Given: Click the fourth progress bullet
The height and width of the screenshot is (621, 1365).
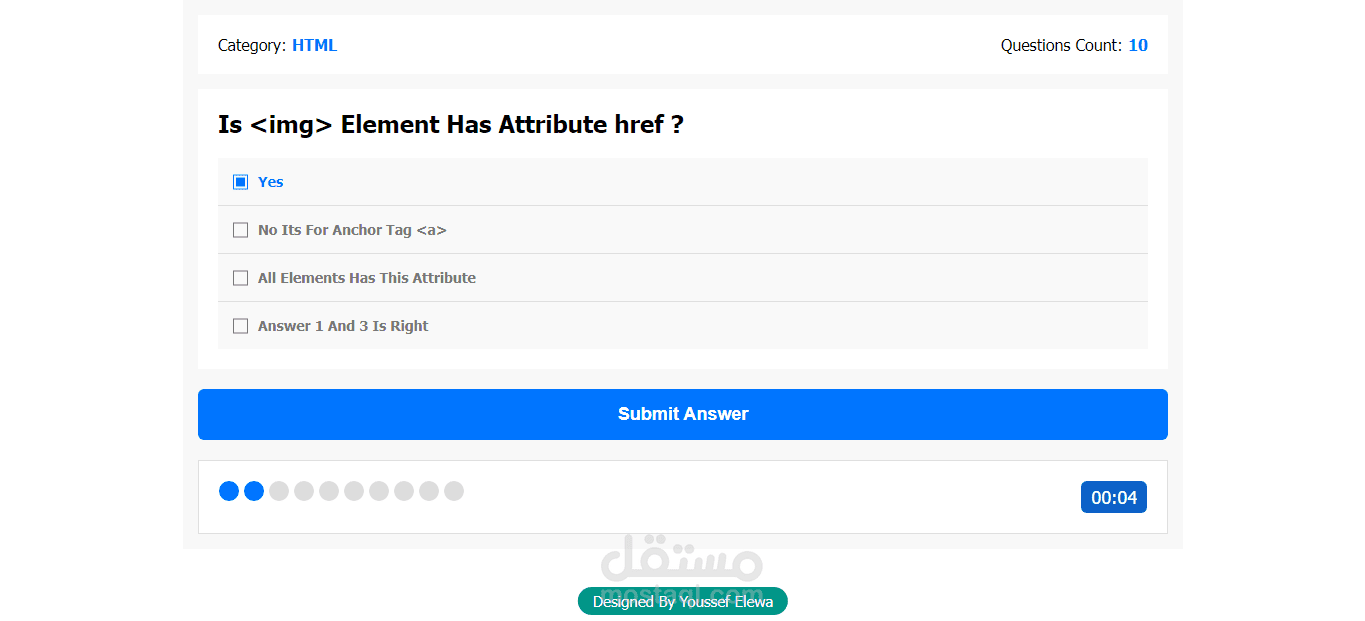Looking at the screenshot, I should click(304, 491).
